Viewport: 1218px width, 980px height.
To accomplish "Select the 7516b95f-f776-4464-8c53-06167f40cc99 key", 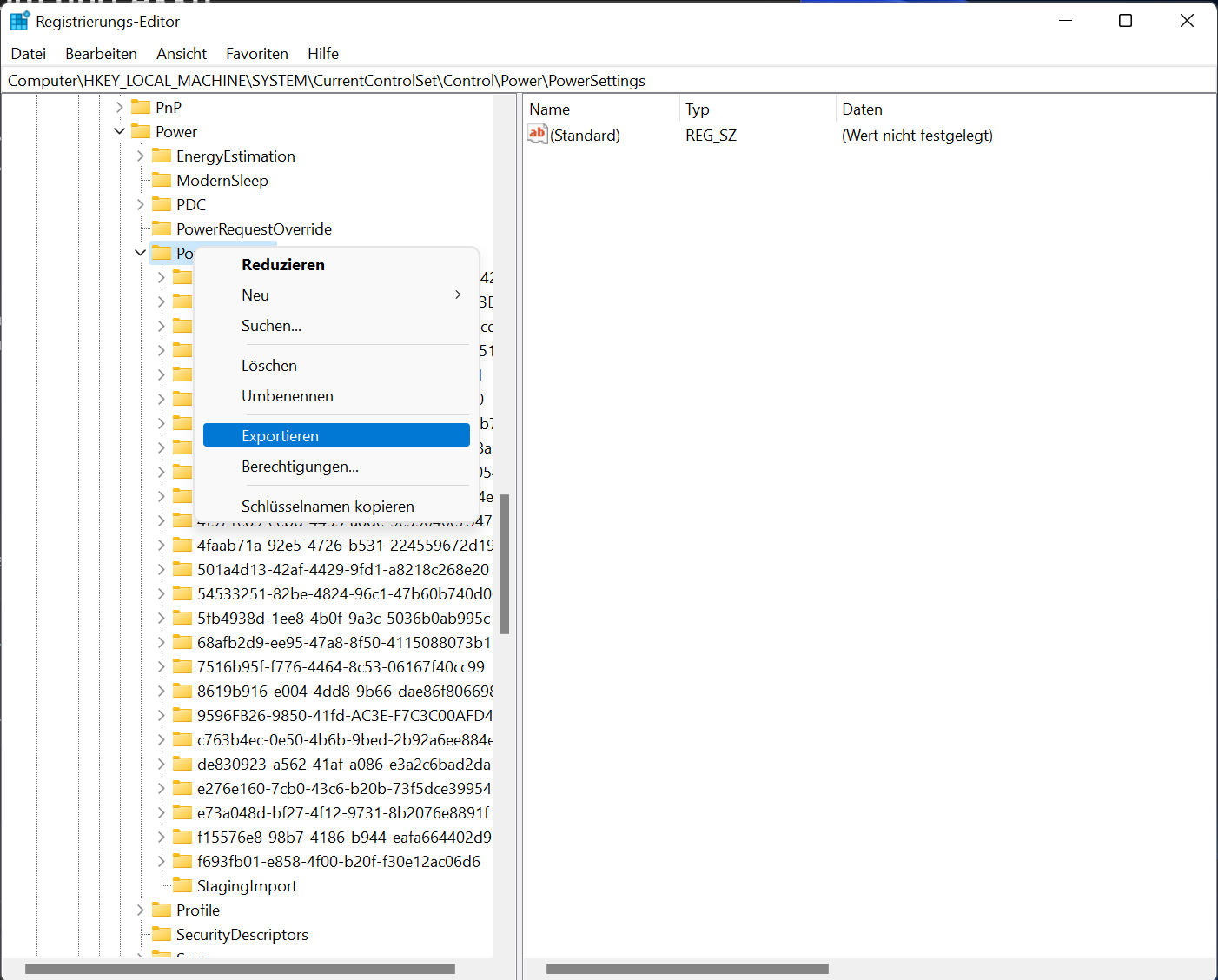I will point(341,666).
